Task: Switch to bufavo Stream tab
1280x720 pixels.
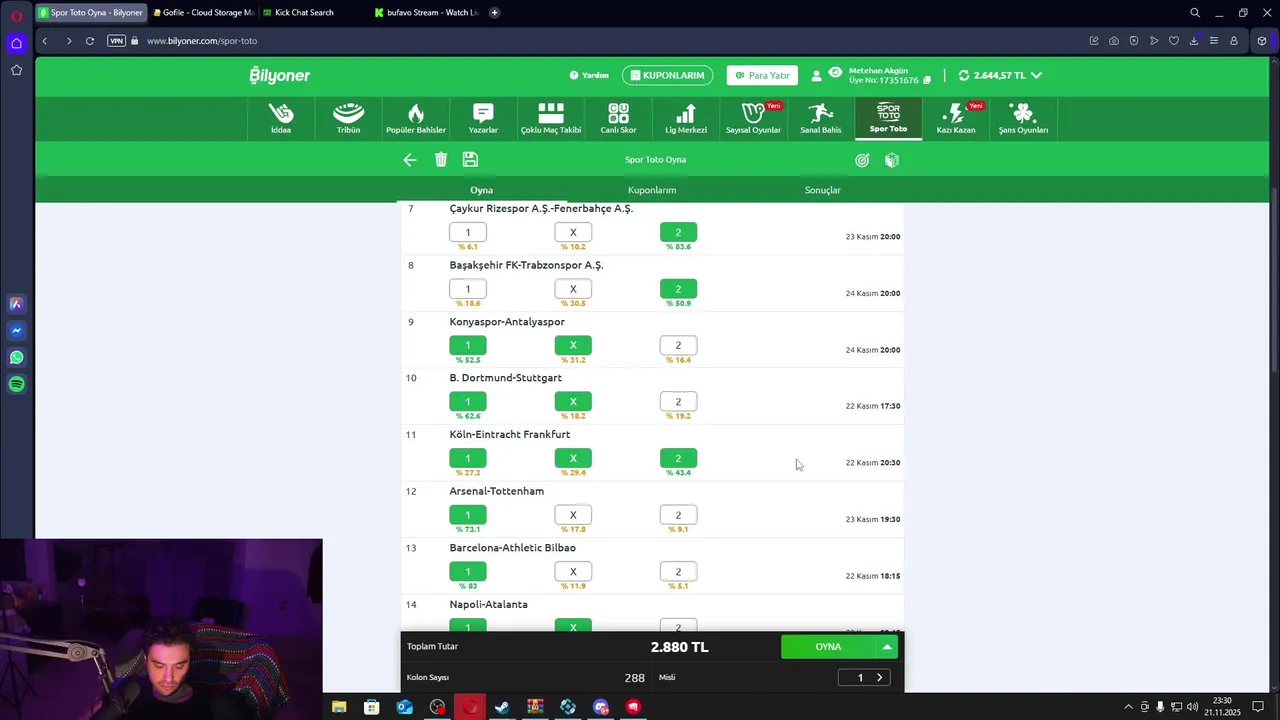Action: [425, 13]
